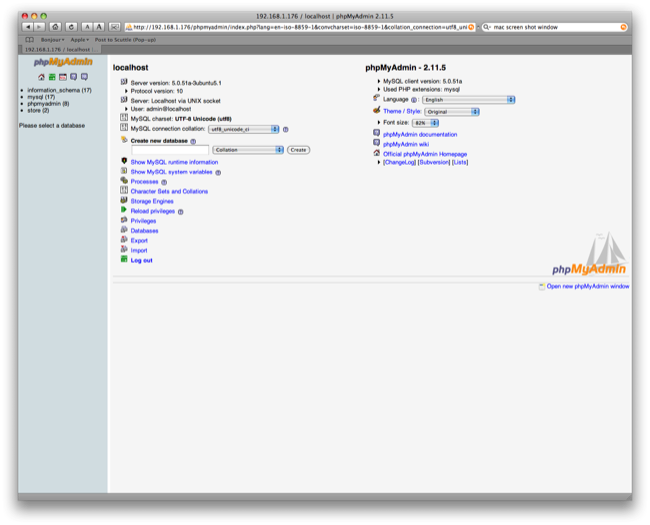Select phpmyadmin (8) database in sidebar

(x=48, y=104)
